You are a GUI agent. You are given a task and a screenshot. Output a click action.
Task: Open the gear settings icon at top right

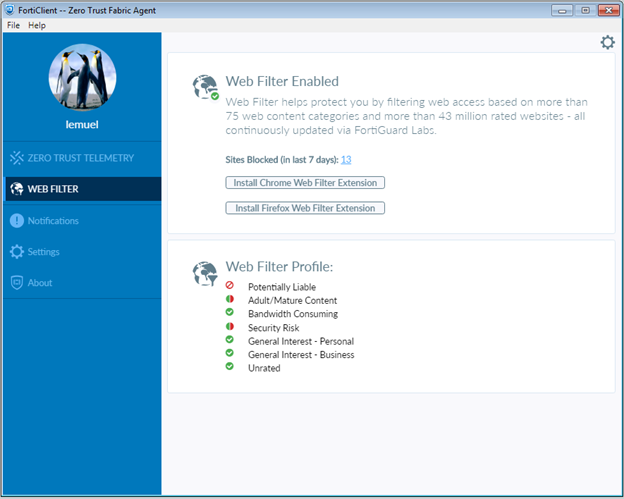point(607,42)
